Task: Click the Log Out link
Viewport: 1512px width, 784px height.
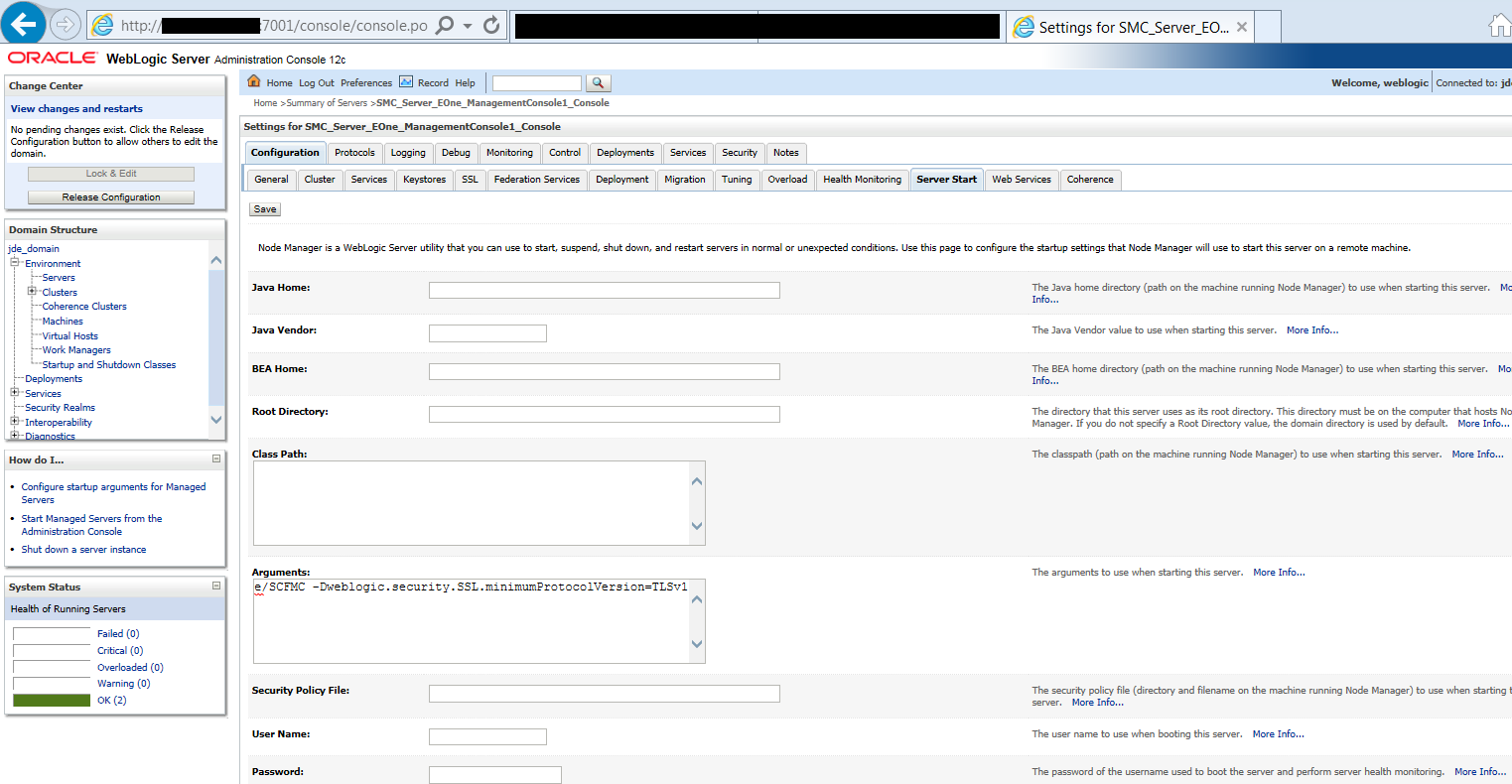Action: (317, 83)
